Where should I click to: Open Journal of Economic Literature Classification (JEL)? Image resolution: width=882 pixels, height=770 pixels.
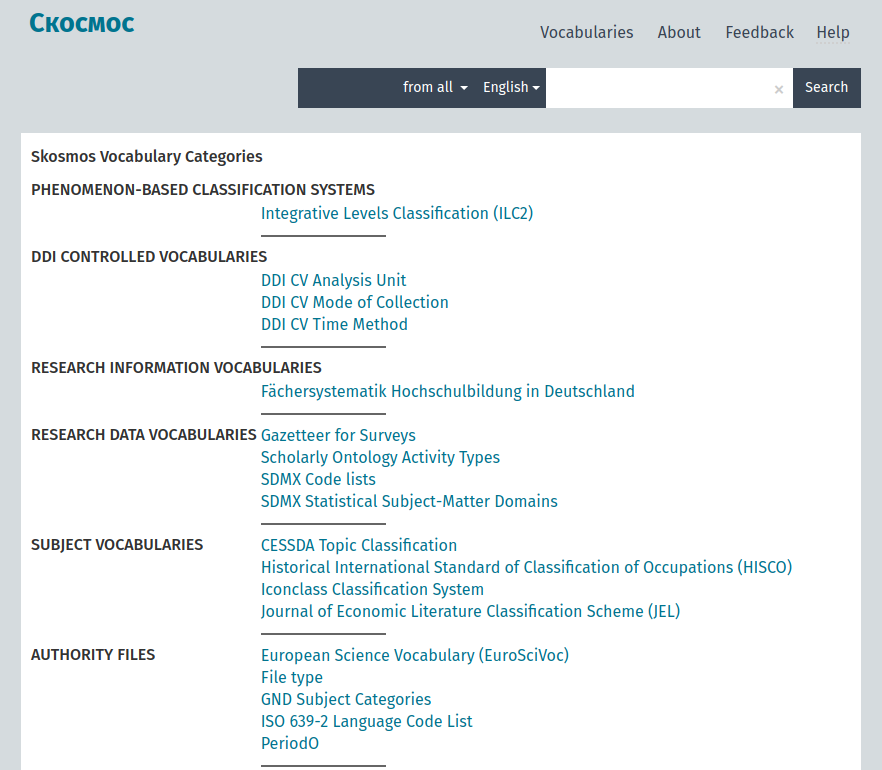point(470,611)
